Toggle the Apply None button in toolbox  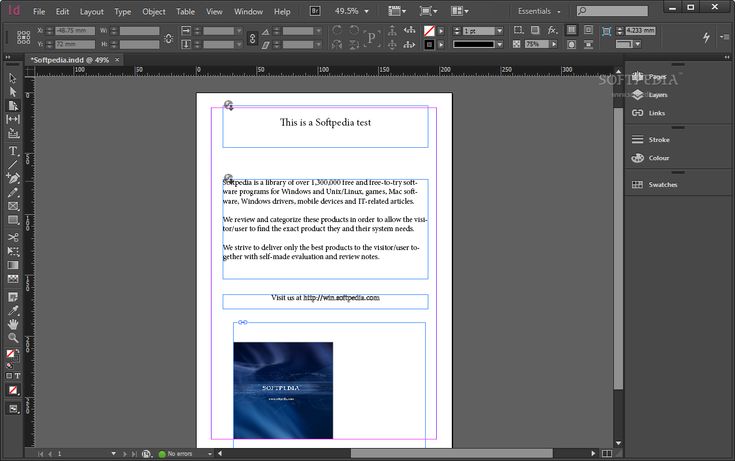pos(13,390)
